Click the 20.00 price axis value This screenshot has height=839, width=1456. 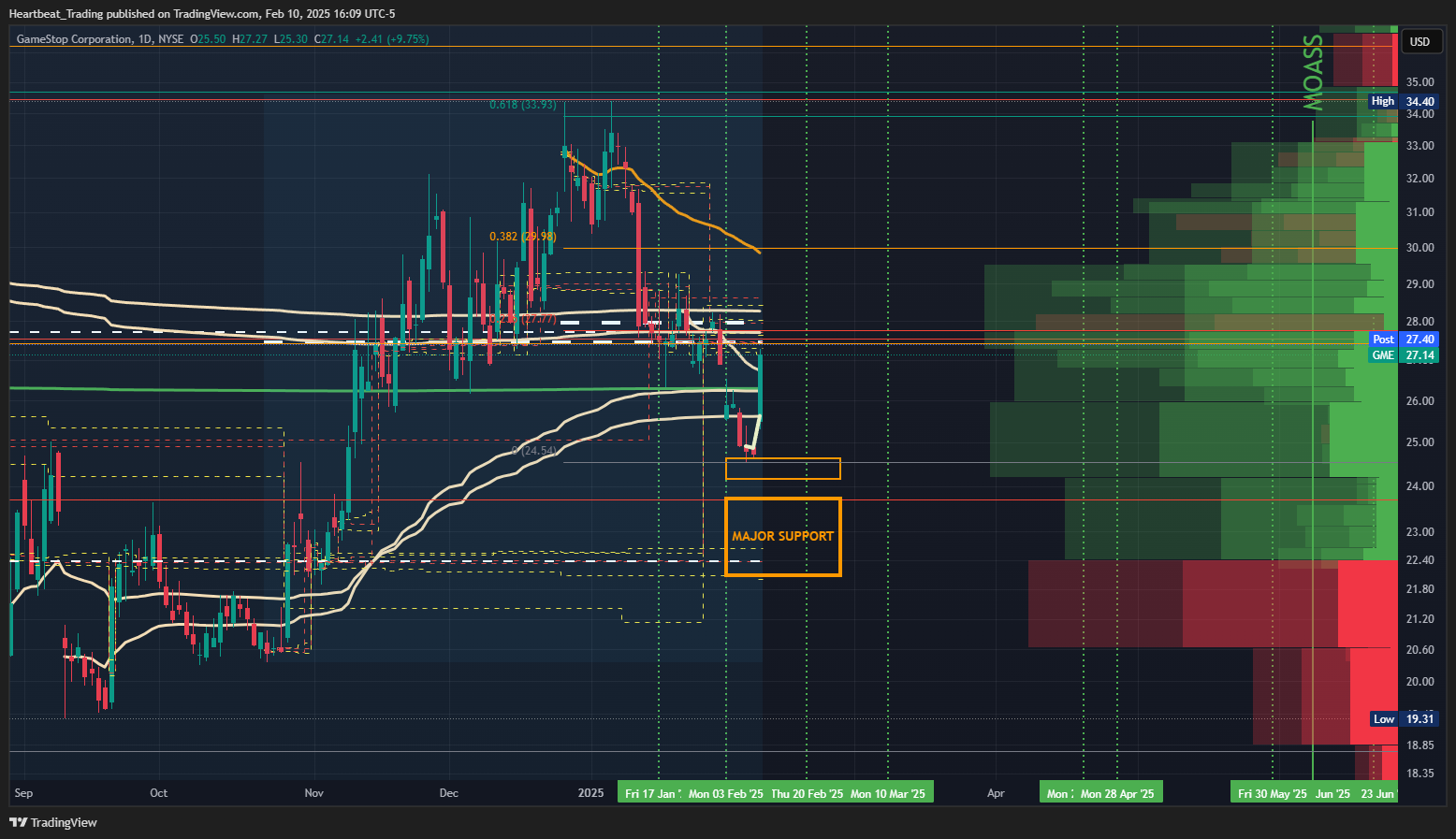coord(1420,682)
